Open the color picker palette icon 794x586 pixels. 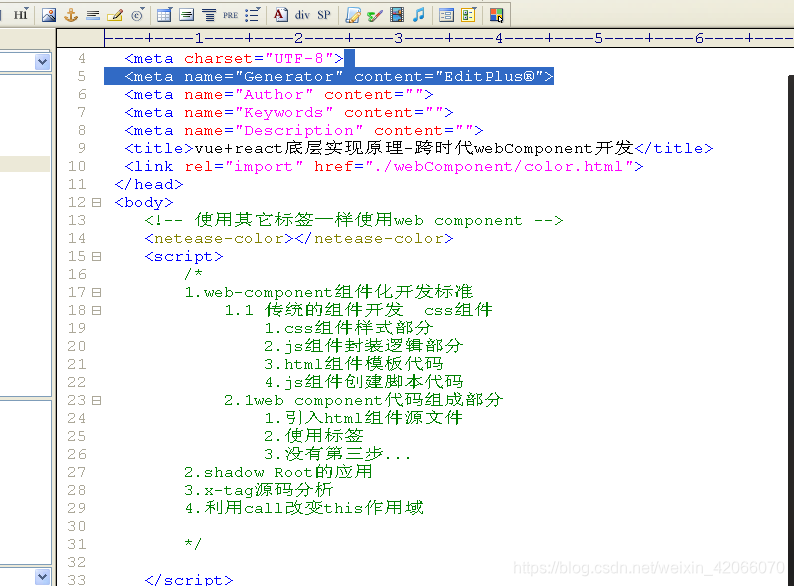point(496,15)
